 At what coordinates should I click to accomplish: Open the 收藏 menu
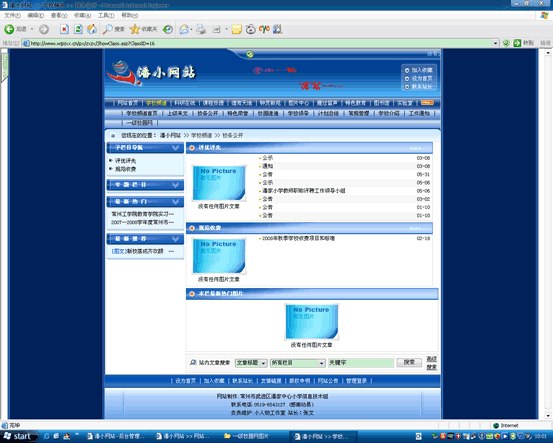click(x=83, y=16)
